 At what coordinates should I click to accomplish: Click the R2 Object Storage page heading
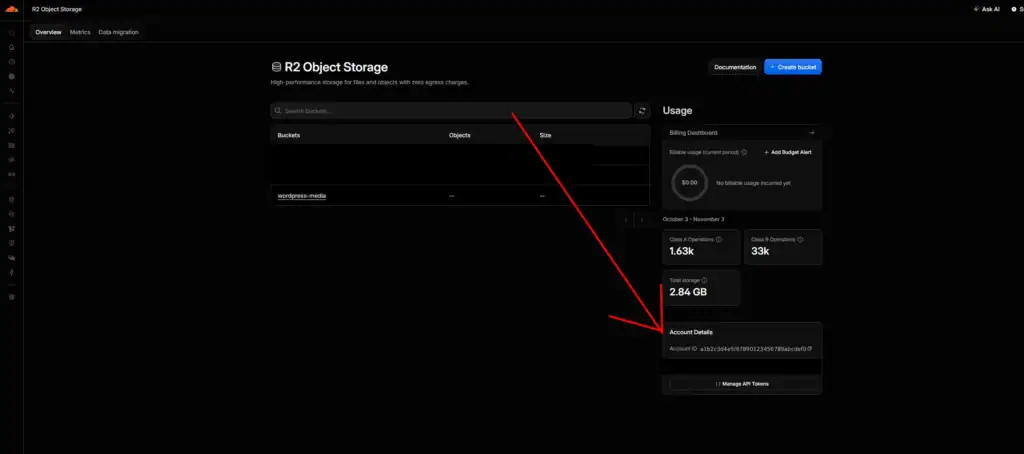click(336, 67)
